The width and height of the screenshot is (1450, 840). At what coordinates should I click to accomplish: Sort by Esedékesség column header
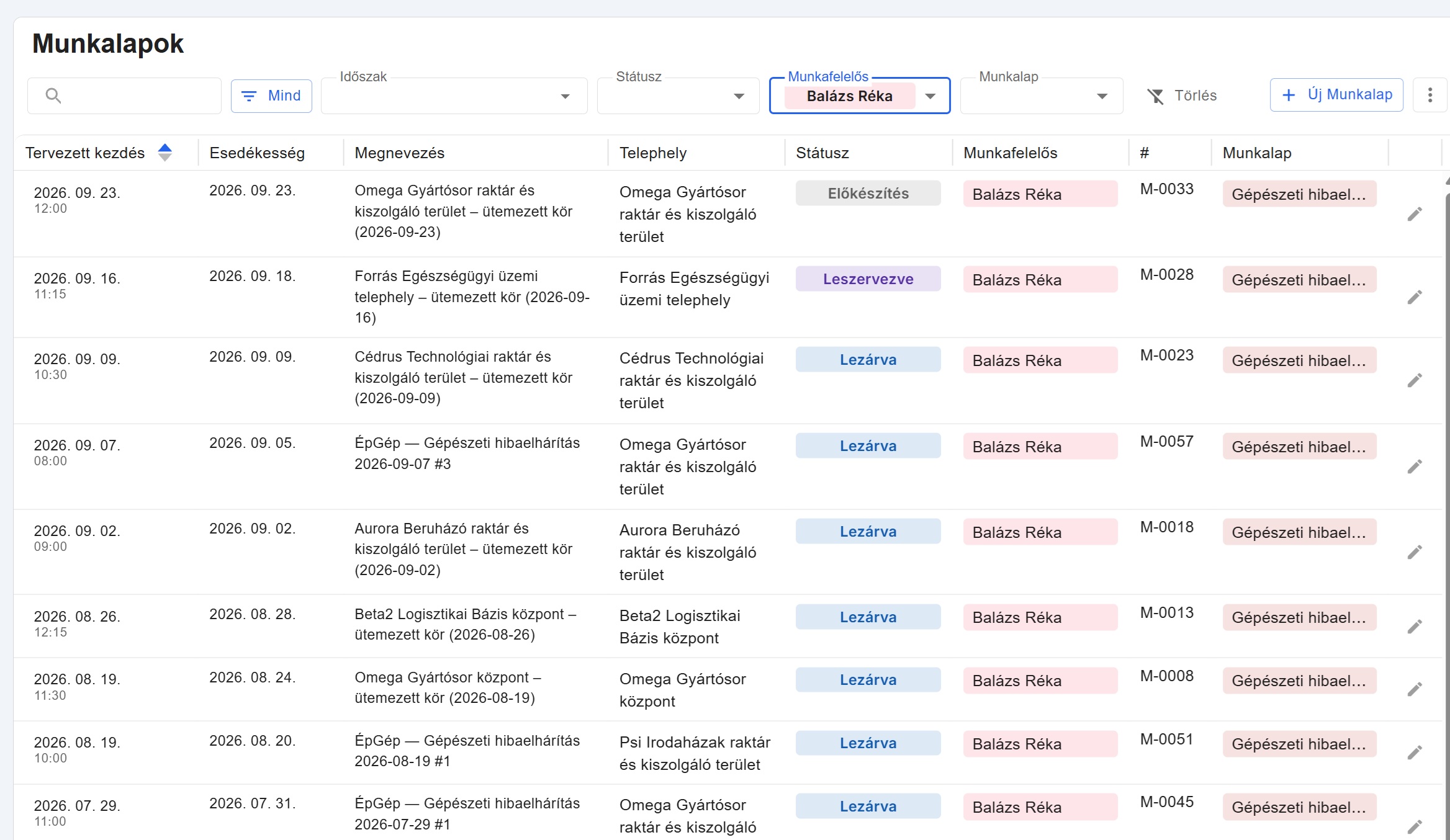(257, 153)
